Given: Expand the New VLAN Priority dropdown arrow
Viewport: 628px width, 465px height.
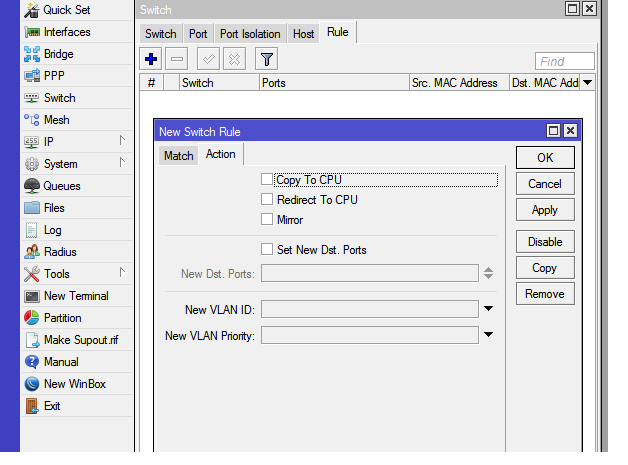Looking at the screenshot, I should point(488,335).
